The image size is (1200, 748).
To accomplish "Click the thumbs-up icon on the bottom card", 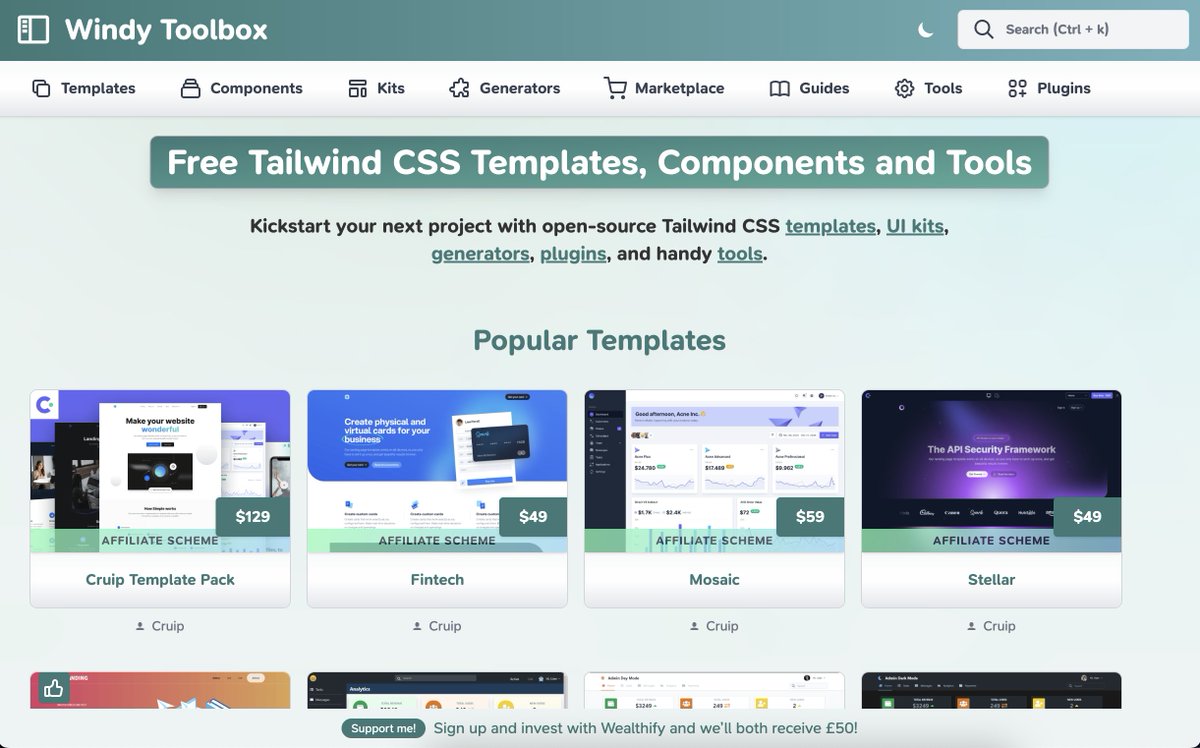I will (53, 689).
